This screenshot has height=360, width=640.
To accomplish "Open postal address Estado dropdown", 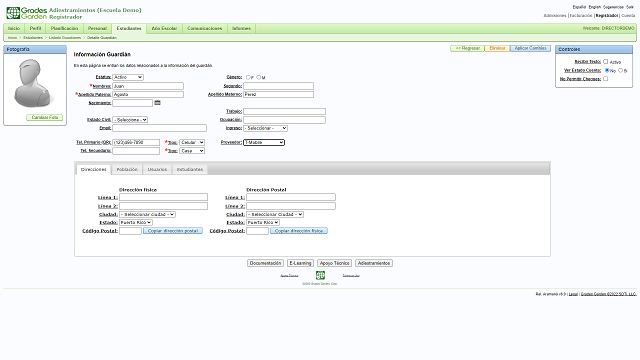I will point(263,222).
